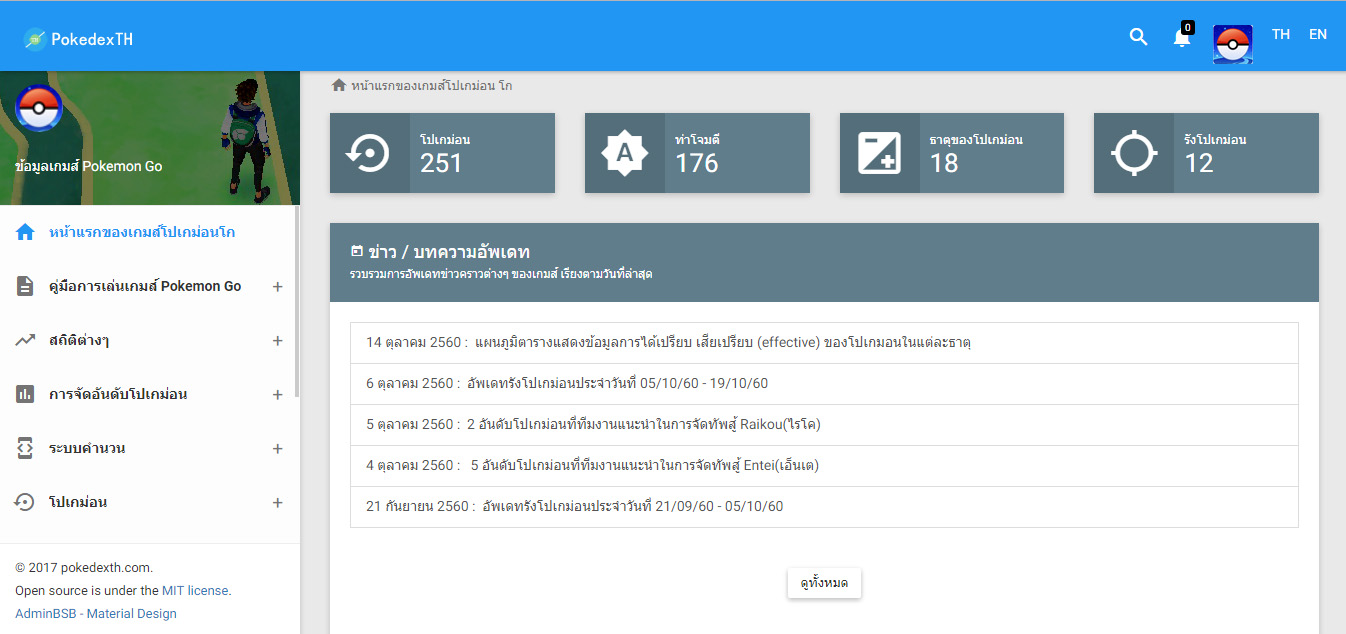Screen dimensions: 1346x634
Task: Open the notifications bell
Action: (x=1182, y=38)
